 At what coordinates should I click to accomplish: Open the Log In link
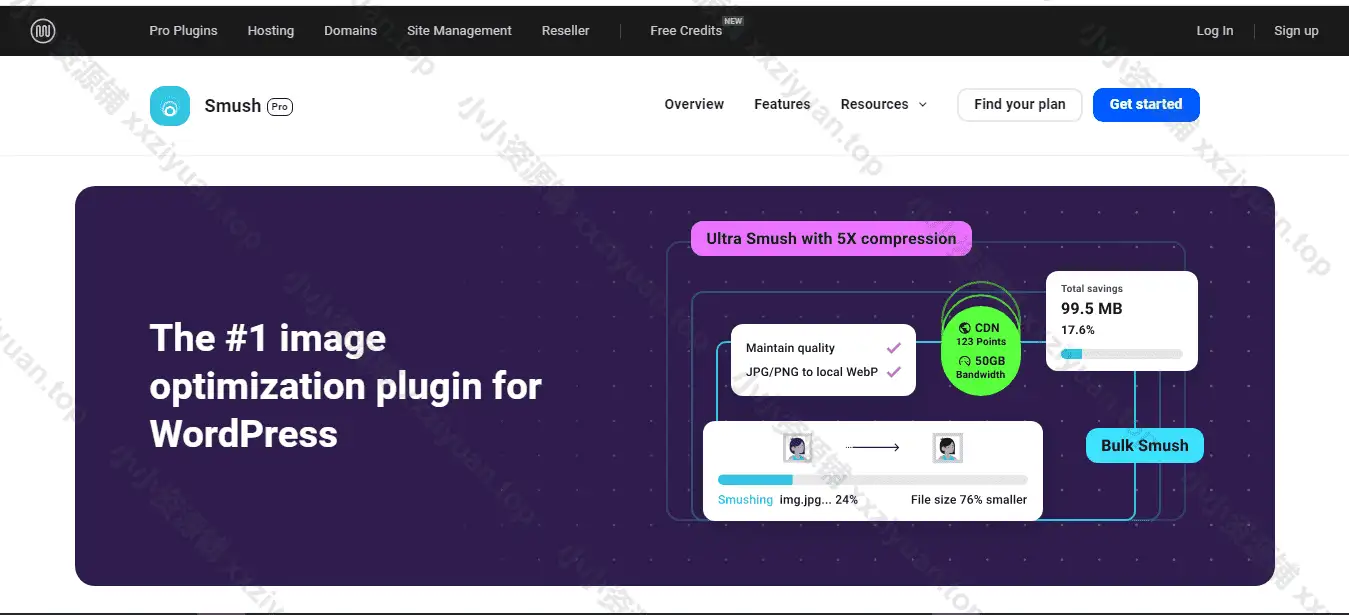pyautogui.click(x=1214, y=31)
